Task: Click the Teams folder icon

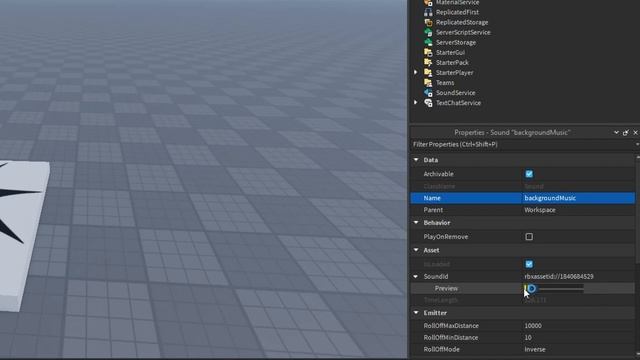Action: [x=428, y=82]
